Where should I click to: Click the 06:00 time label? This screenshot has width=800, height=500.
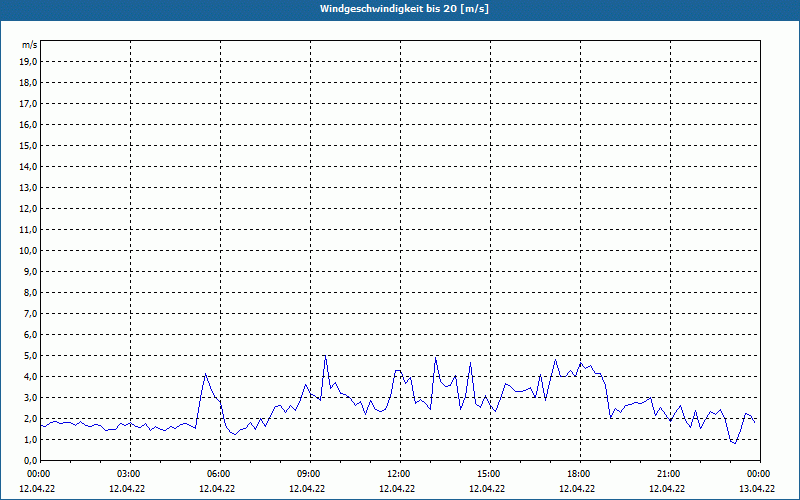(x=220, y=474)
